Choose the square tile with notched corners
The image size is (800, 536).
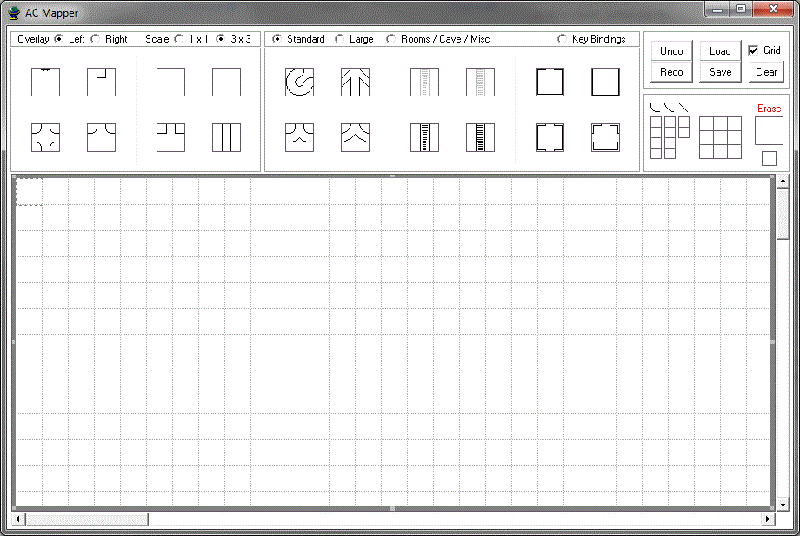click(x=605, y=137)
